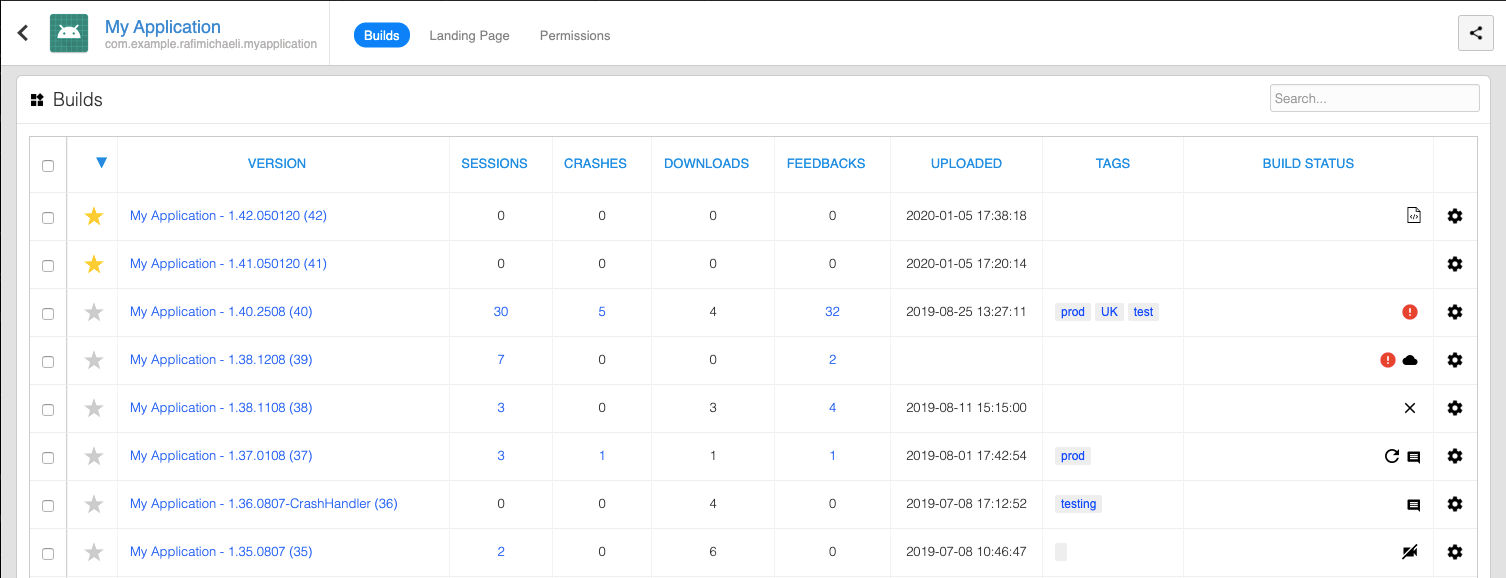This screenshot has width=1506, height=578.
Task: Sort builds by the UPLOADED column
Action: [966, 163]
